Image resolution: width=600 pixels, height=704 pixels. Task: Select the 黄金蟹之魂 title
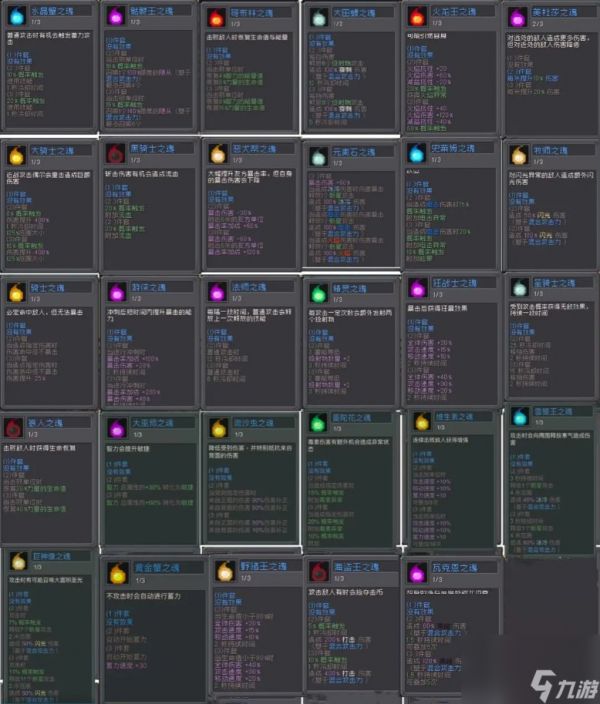157,568
